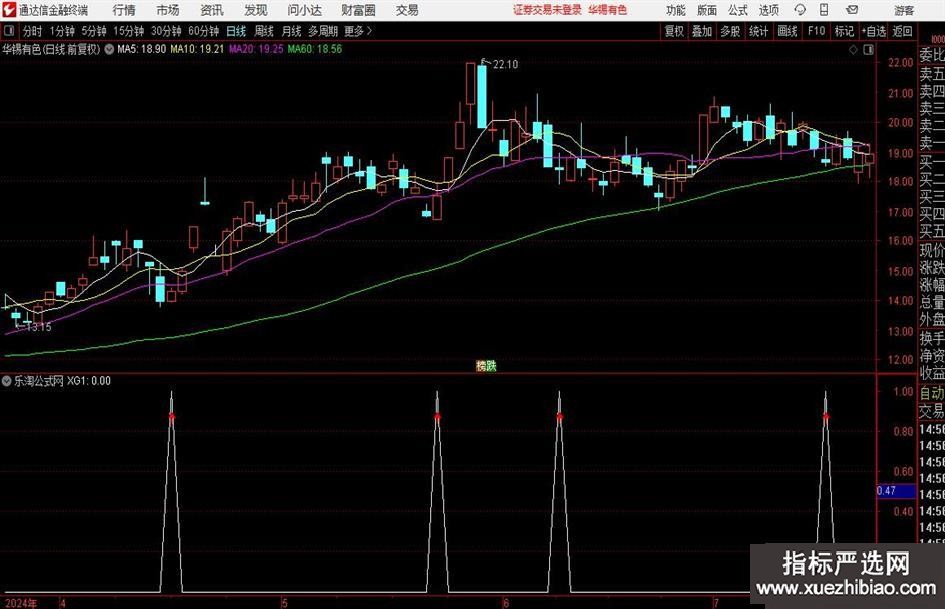Click the 22.10 high price marker
945x609 pixels.
point(505,65)
